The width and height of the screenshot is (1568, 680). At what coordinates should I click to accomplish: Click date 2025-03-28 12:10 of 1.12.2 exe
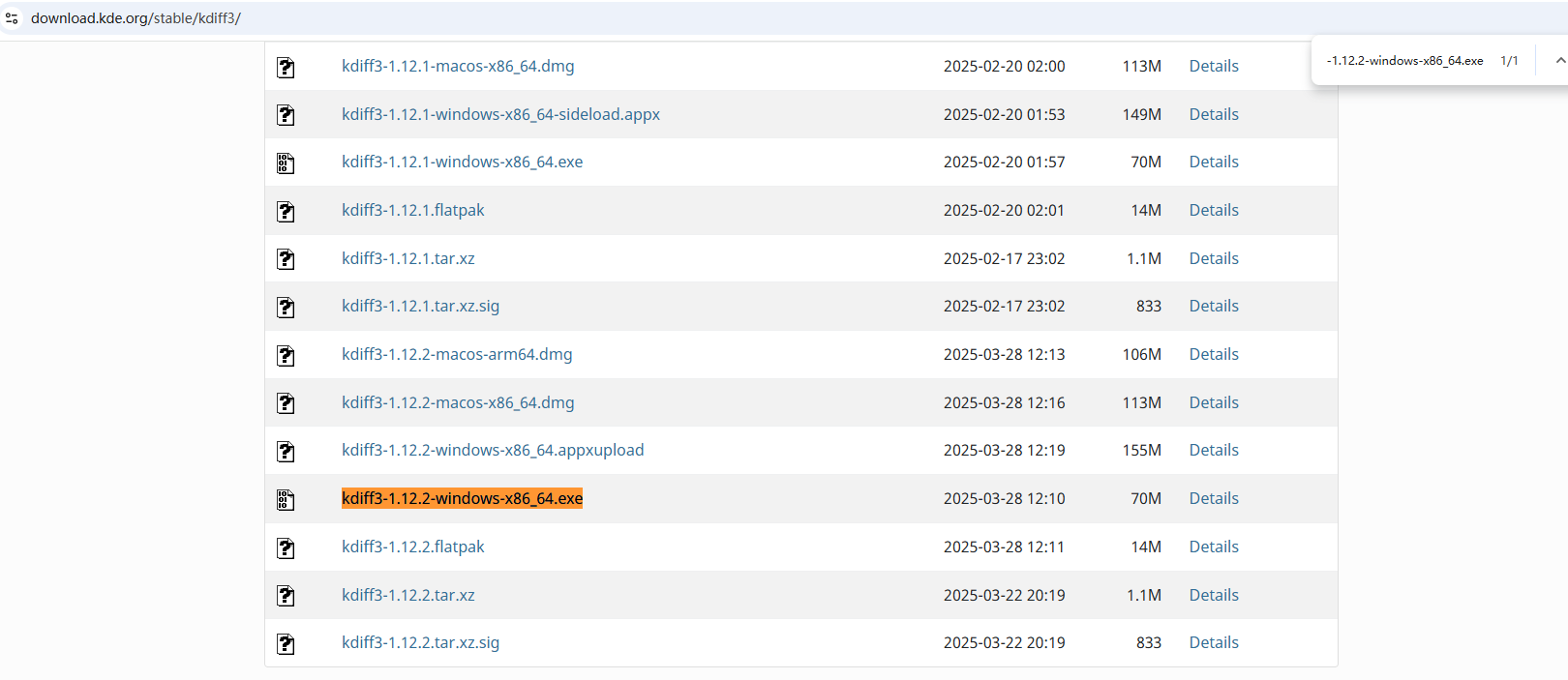(x=1004, y=498)
